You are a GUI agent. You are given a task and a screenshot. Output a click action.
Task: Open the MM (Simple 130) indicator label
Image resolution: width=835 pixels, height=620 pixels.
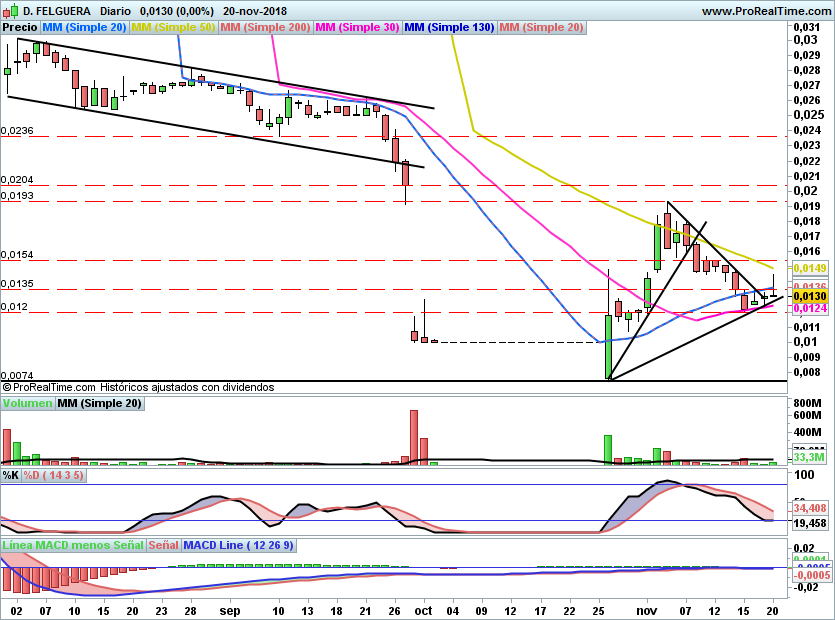pyautogui.click(x=449, y=27)
